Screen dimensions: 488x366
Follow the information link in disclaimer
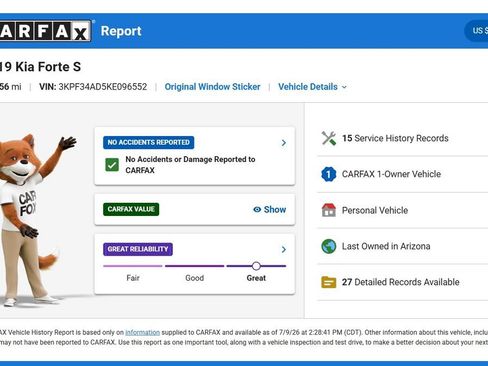coord(142,332)
